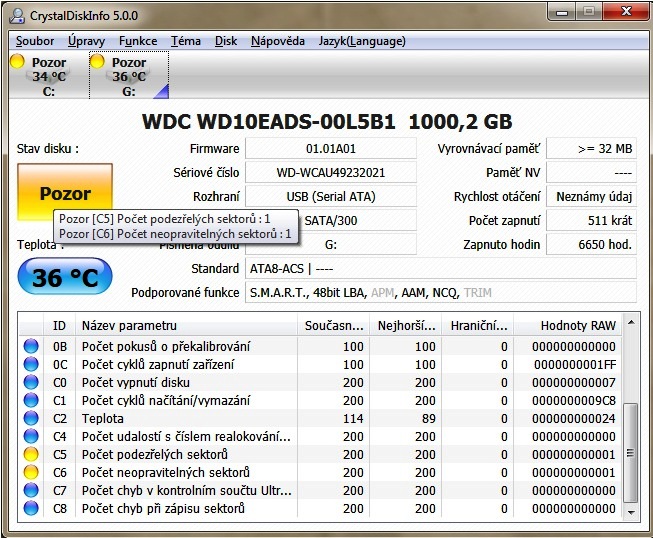
Task: Select row Počet pokusů o překalibrování
Action: [x=320, y=346]
